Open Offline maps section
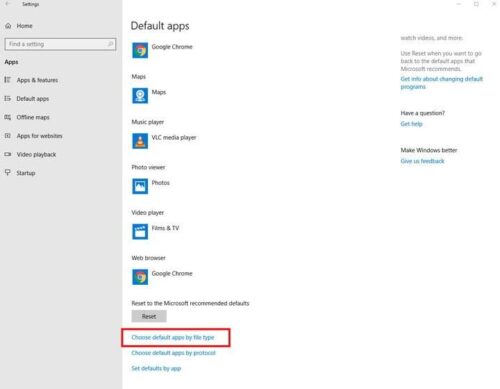The height and width of the screenshot is (389, 500). [33, 117]
